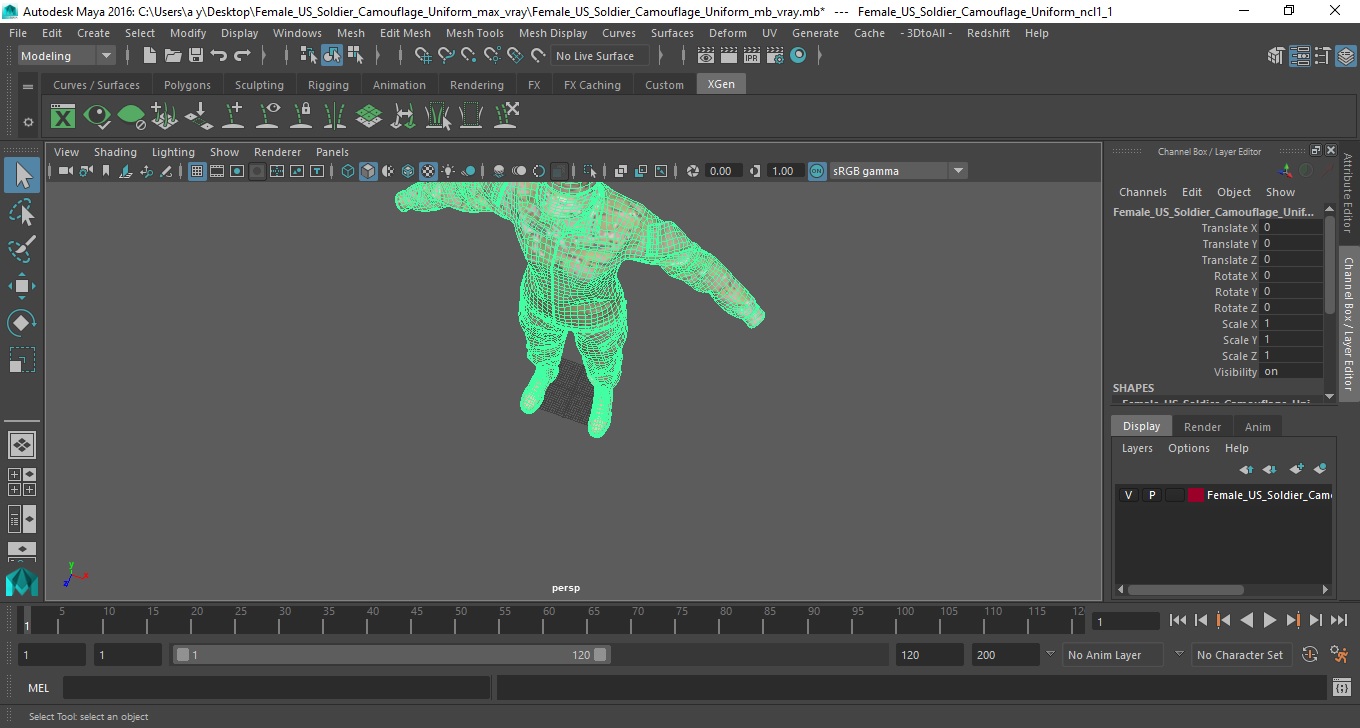
Task: Toggle the viewport grid display
Action: click(197, 171)
